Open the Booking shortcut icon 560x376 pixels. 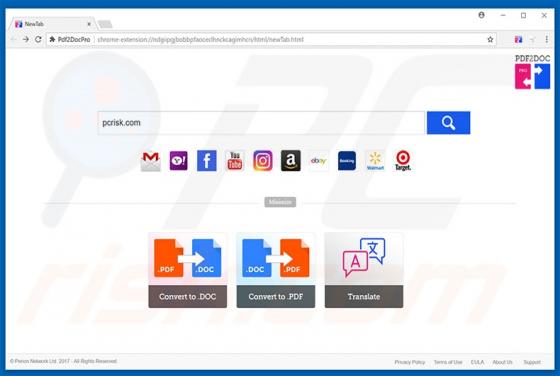point(347,161)
